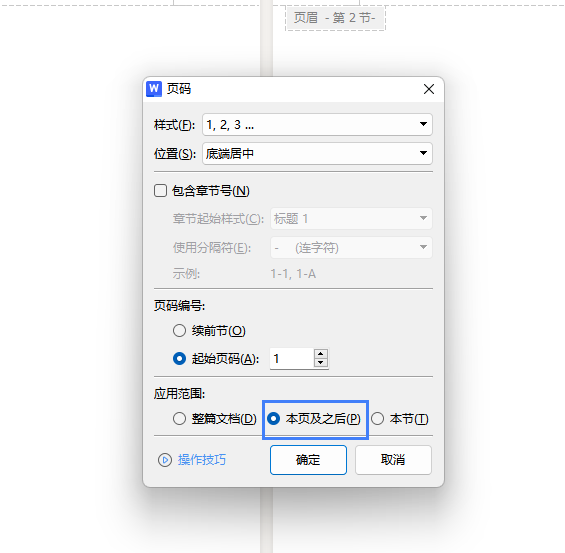The image size is (565, 553).
Task: Increase starting page number with up arrow
Action: click(x=321, y=354)
